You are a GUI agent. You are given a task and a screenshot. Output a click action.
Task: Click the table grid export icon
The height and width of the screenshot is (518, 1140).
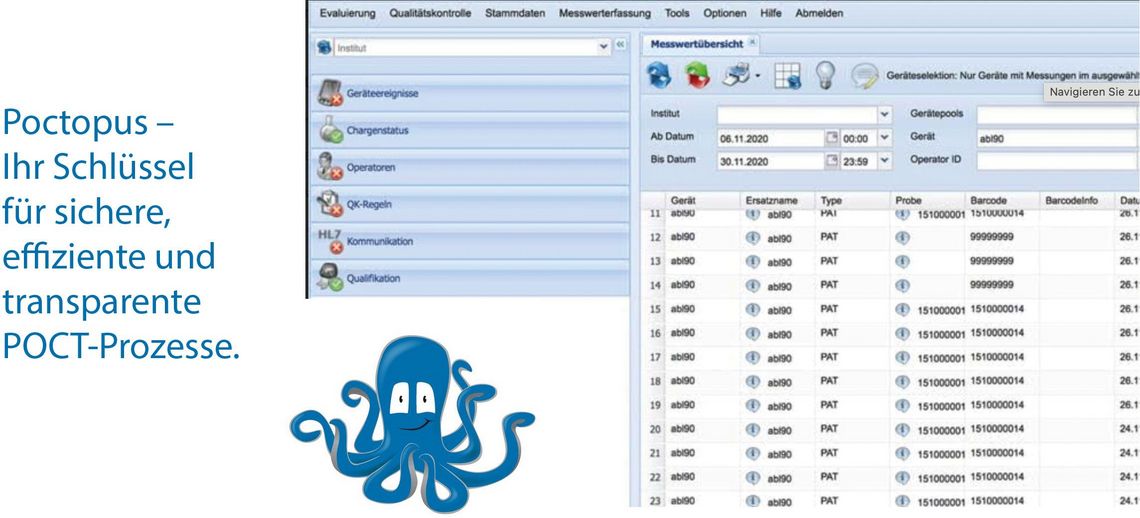point(786,76)
